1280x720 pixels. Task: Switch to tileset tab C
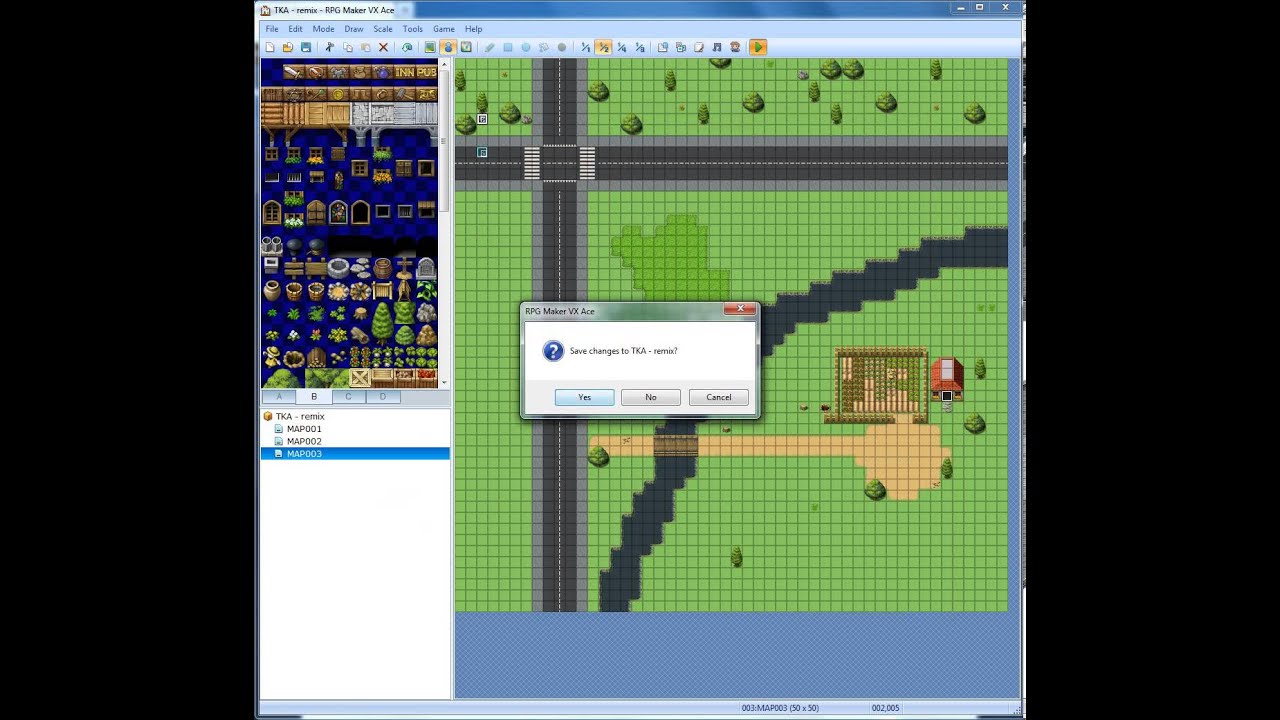(x=348, y=397)
